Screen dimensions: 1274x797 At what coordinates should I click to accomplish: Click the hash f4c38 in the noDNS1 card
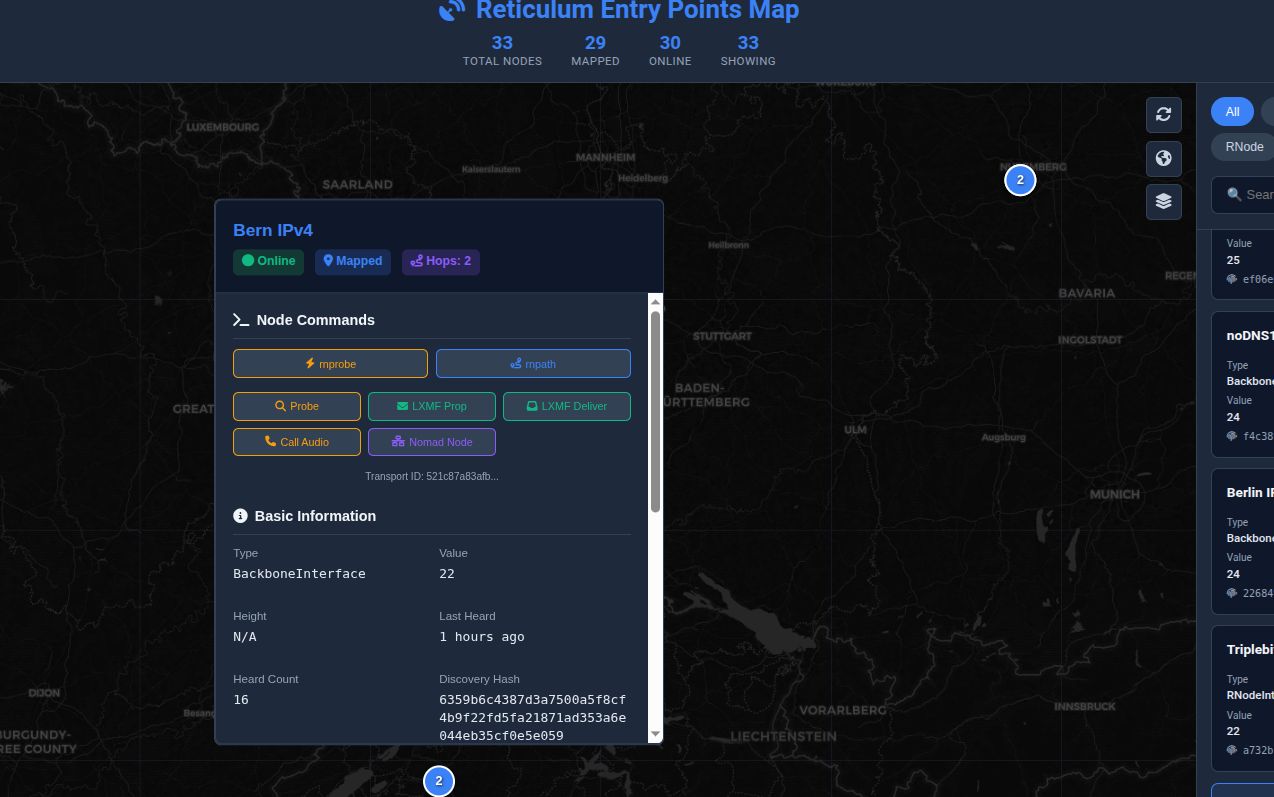tap(1257, 436)
